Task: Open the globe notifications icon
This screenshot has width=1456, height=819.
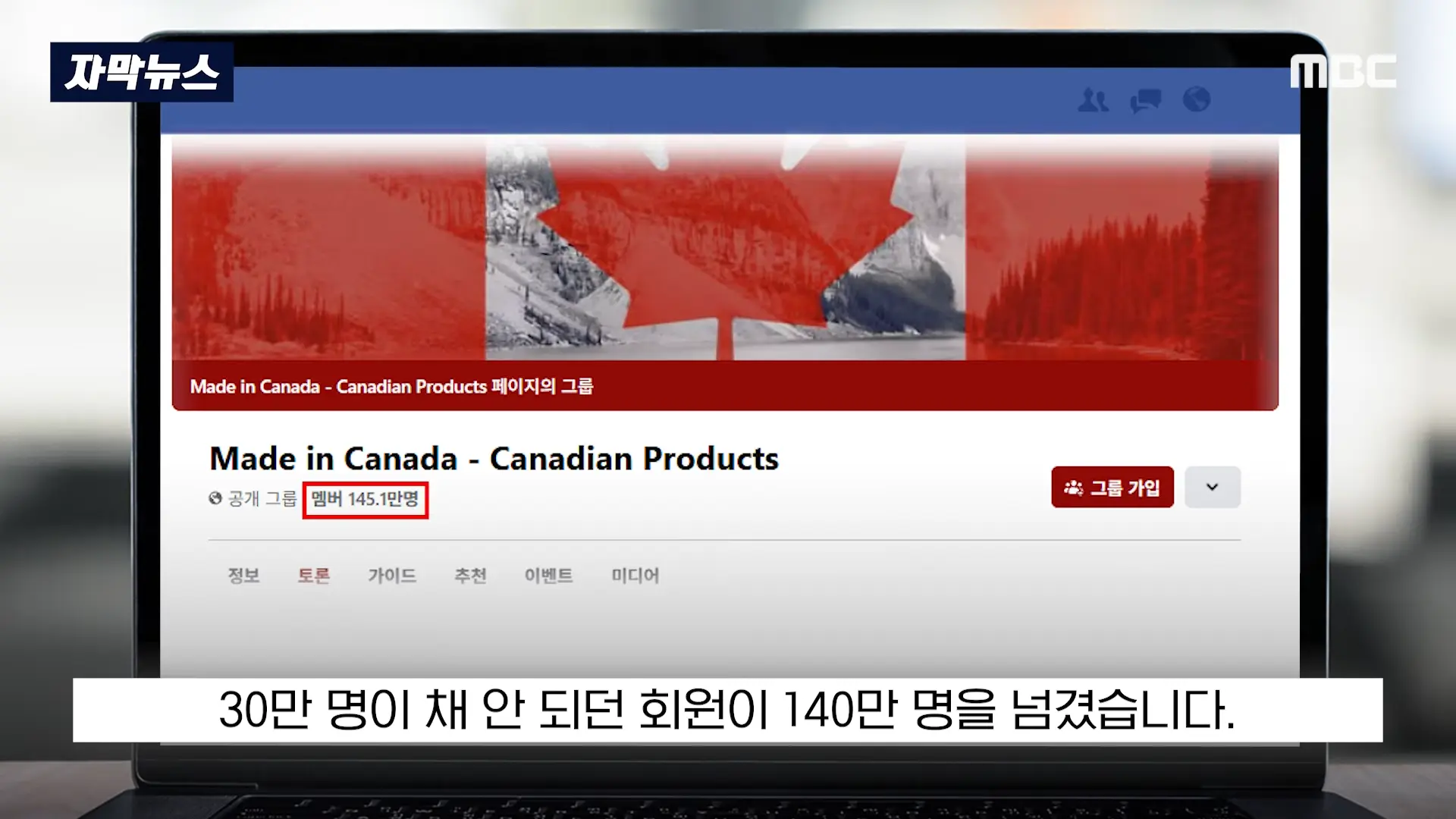Action: [1197, 99]
